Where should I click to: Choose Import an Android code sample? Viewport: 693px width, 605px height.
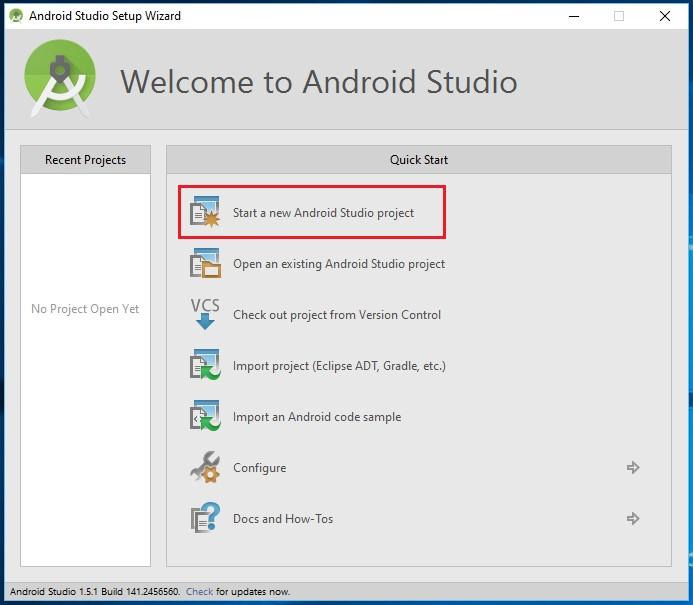coord(317,417)
